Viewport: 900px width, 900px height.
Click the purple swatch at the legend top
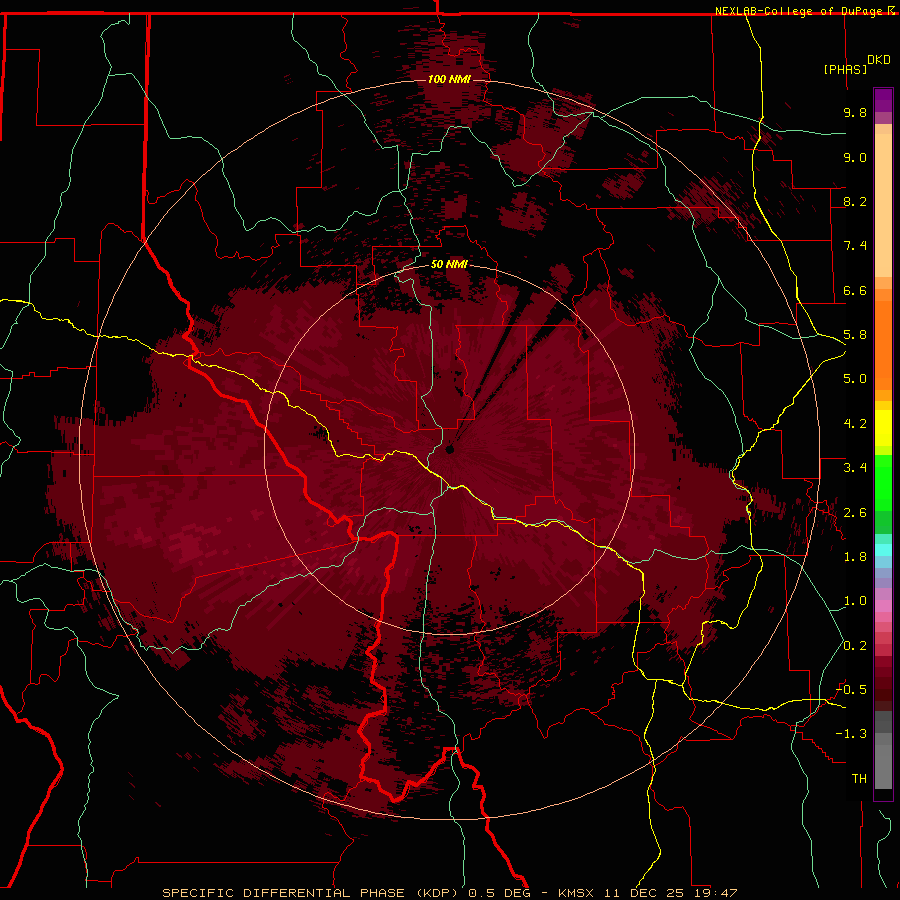tap(883, 100)
